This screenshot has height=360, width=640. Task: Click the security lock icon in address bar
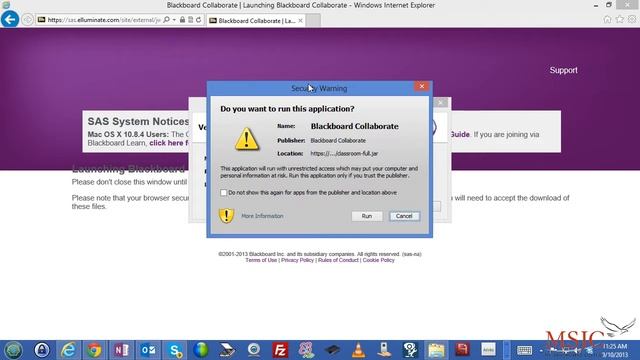[x=182, y=20]
